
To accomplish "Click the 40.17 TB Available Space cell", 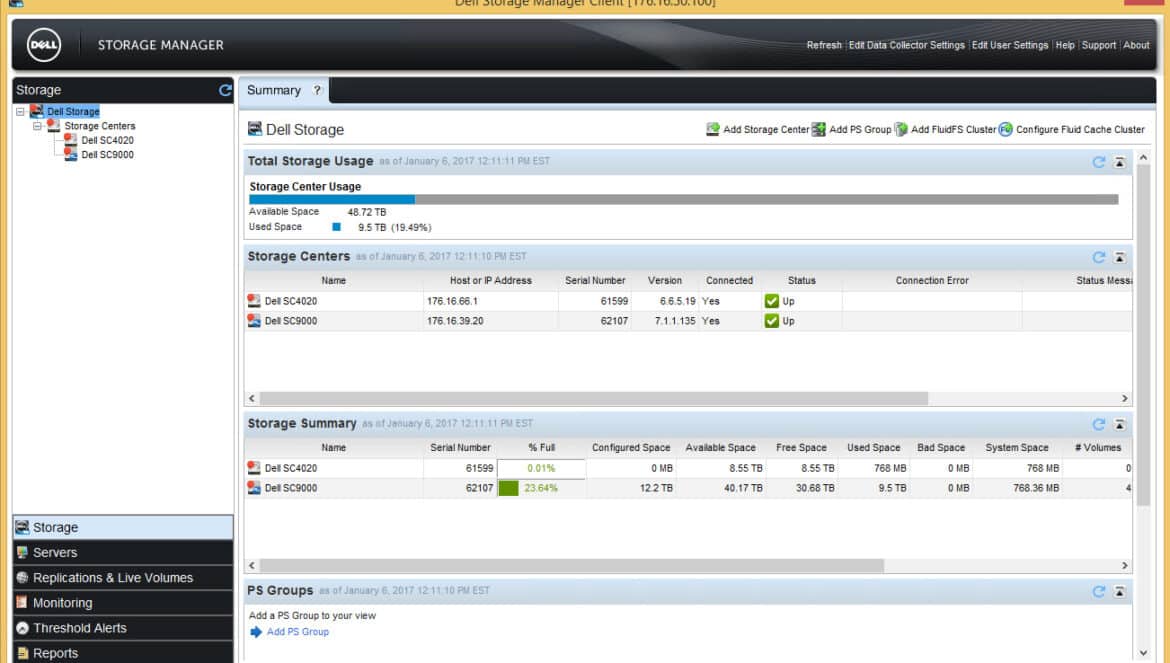I will [720, 488].
